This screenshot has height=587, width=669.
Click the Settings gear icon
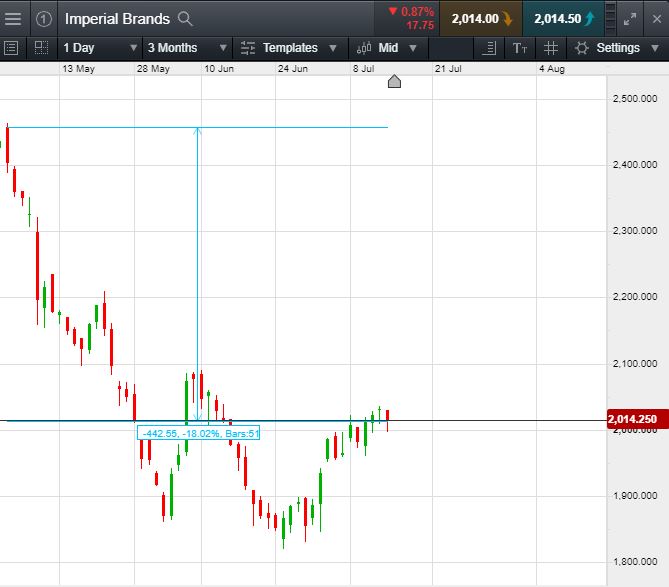click(582, 48)
